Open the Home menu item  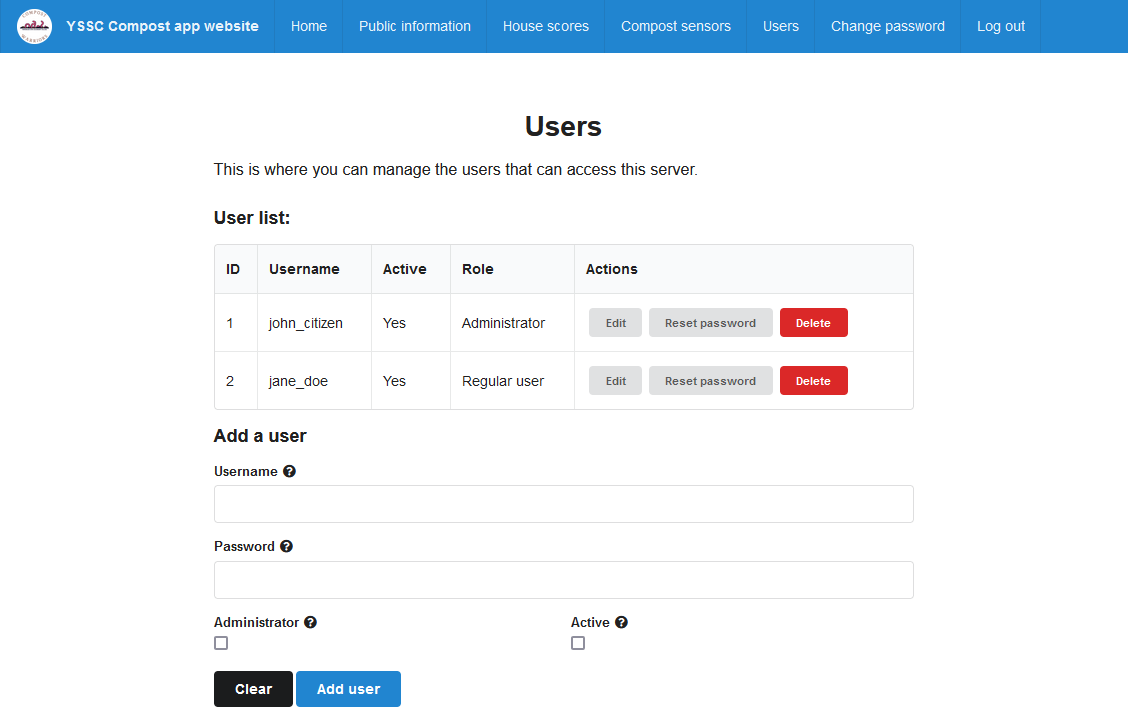(308, 27)
